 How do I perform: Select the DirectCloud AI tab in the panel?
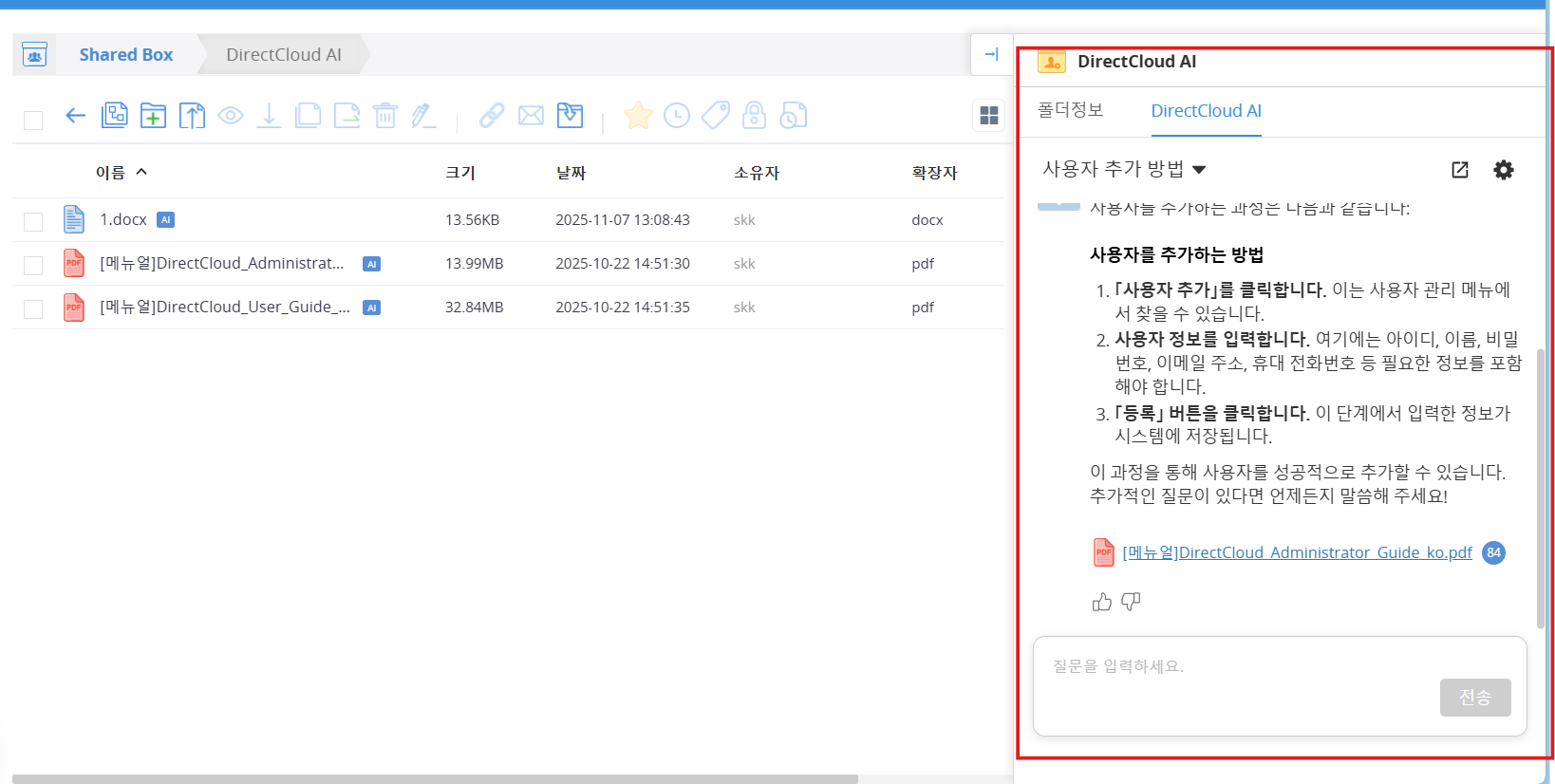click(x=1207, y=111)
